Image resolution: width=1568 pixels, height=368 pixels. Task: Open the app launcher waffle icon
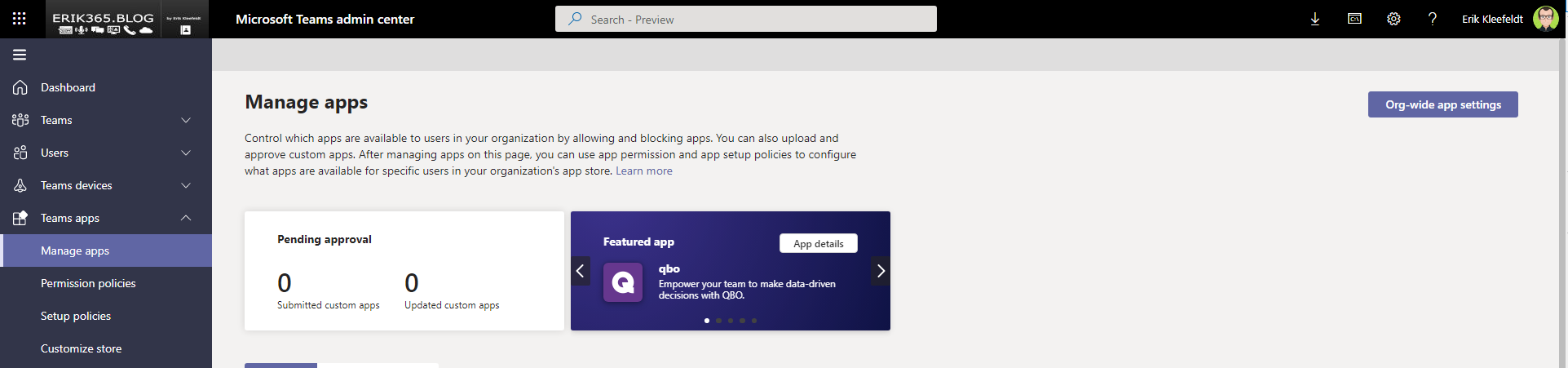click(x=19, y=19)
